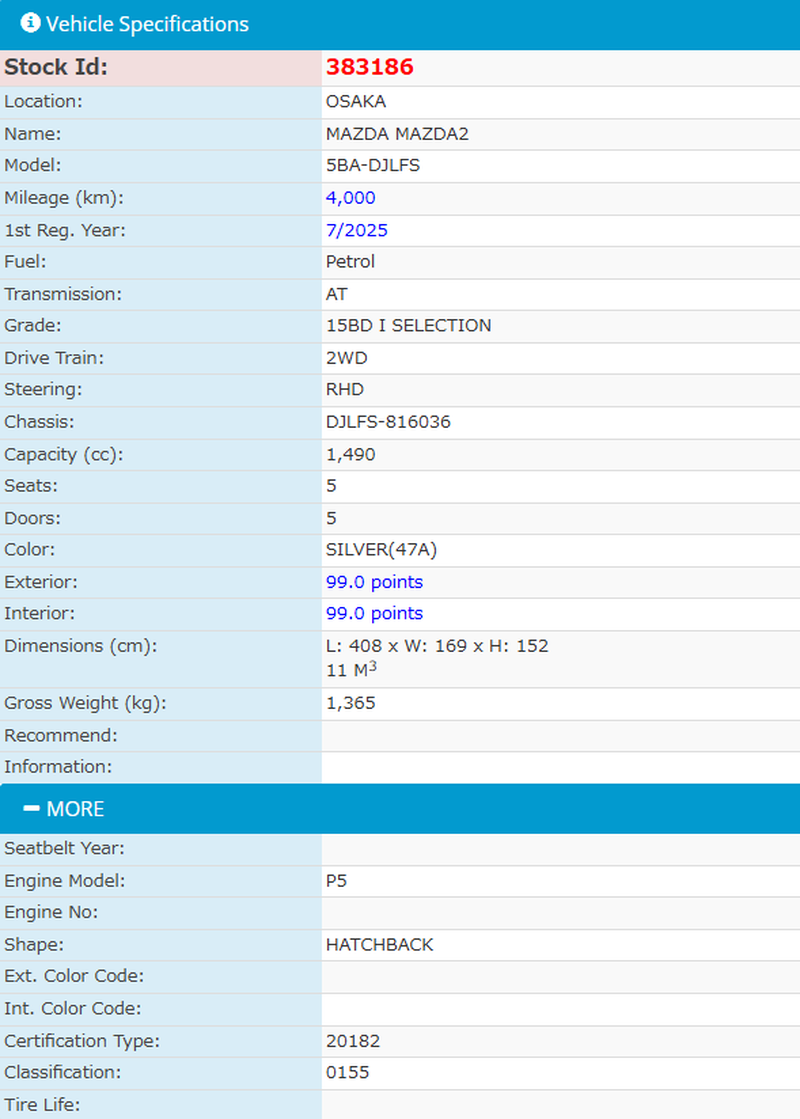The height and width of the screenshot is (1119, 800).
Task: Click the color value SILVER(47A)
Action: 382,550
